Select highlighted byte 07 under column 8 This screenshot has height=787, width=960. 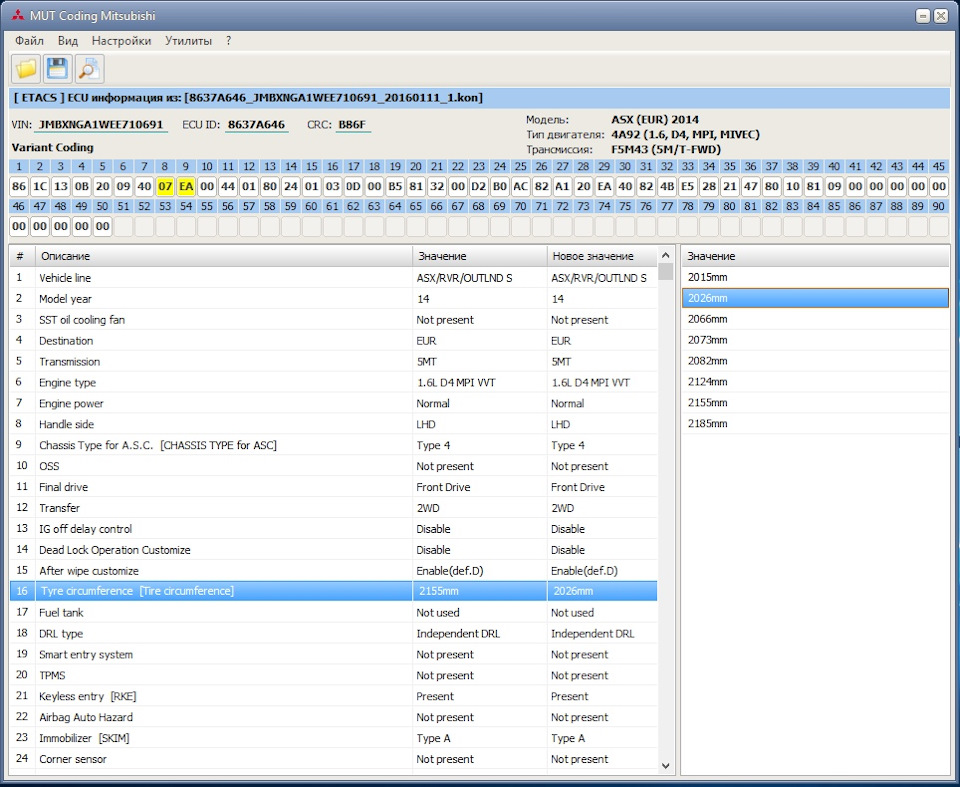coord(165,186)
